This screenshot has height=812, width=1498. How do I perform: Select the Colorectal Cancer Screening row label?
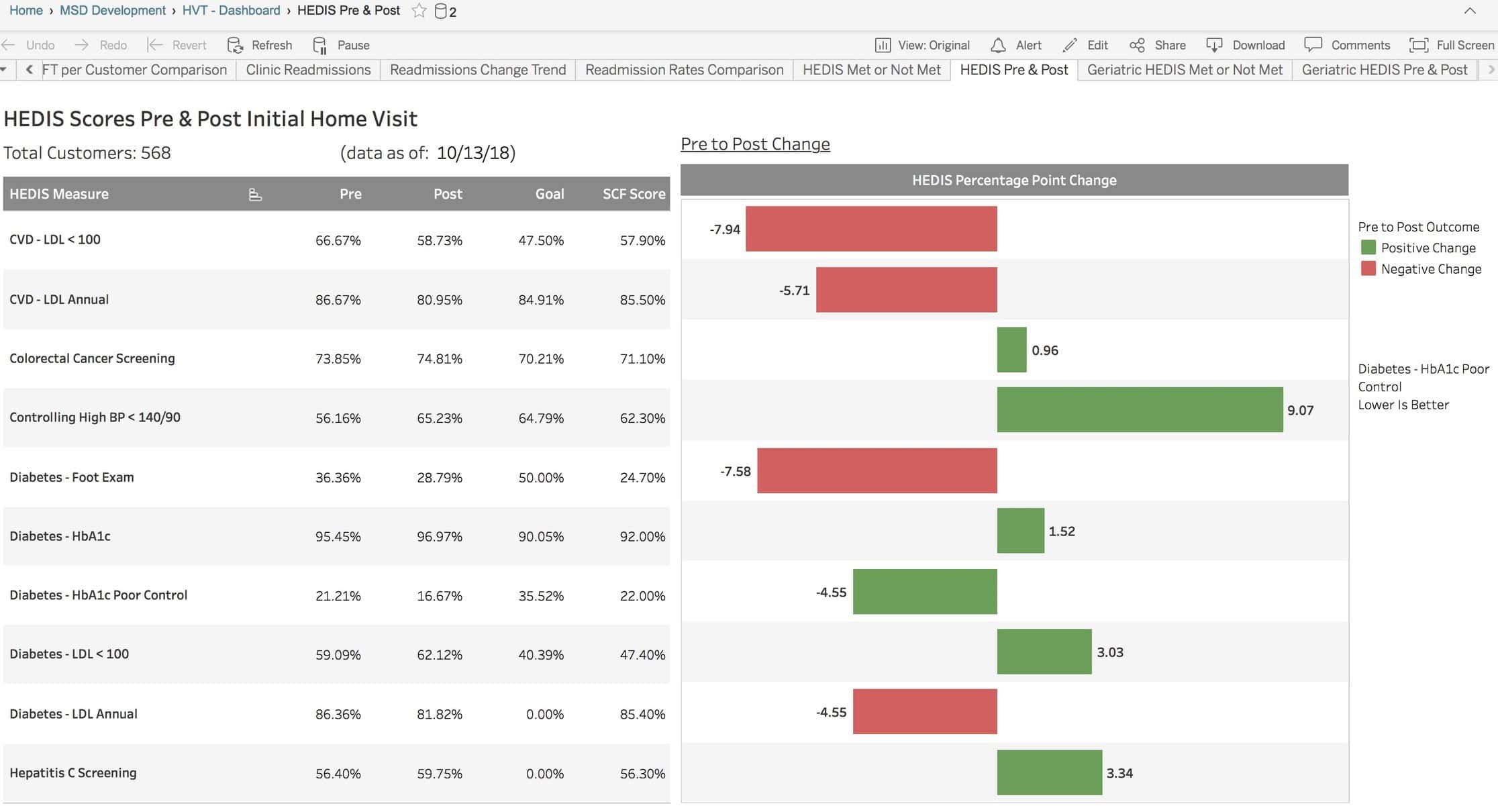coord(92,358)
